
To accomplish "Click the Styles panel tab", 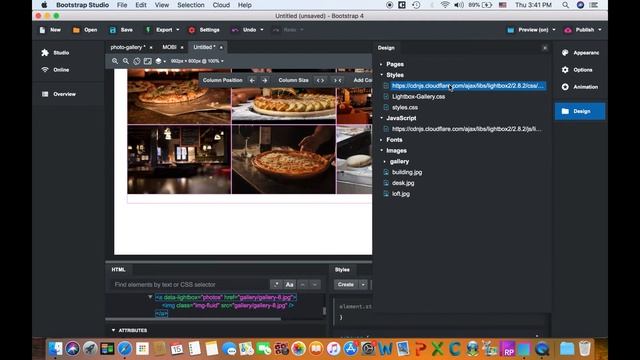I will (342, 270).
